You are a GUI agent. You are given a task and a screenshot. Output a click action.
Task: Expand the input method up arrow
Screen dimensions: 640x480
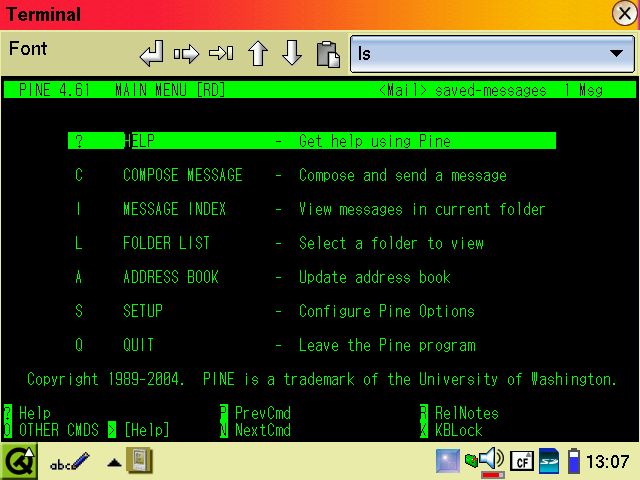(114, 462)
